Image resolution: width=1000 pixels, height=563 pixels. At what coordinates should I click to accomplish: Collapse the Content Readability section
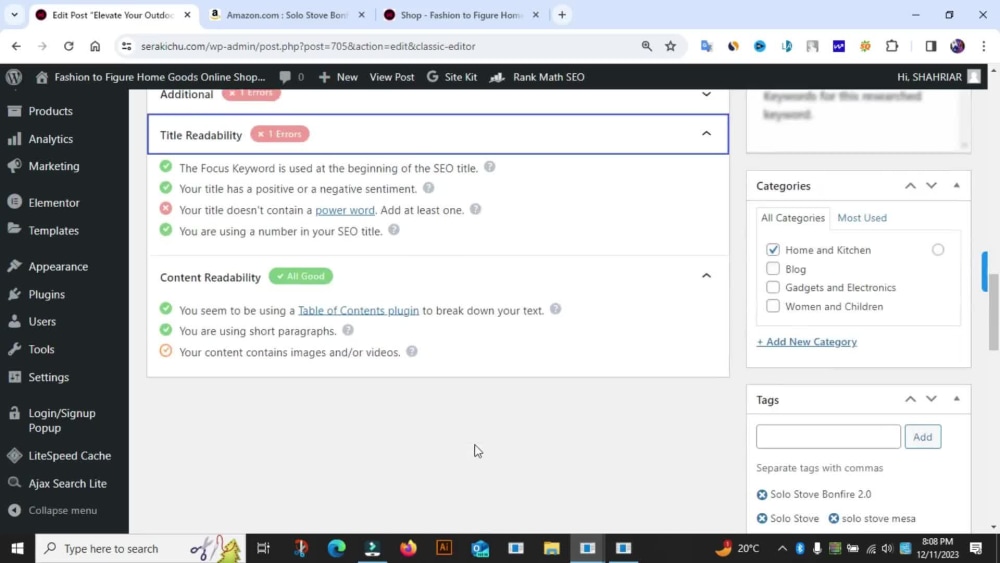point(706,276)
